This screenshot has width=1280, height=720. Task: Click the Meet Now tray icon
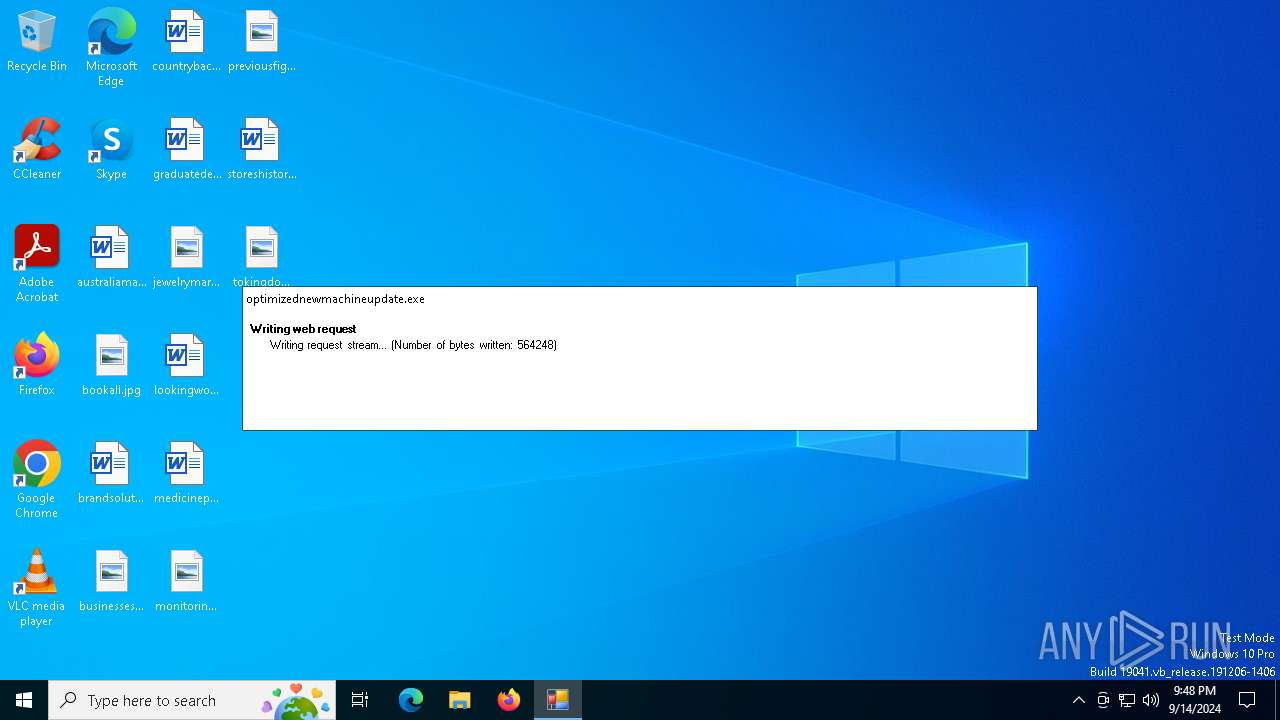1103,700
